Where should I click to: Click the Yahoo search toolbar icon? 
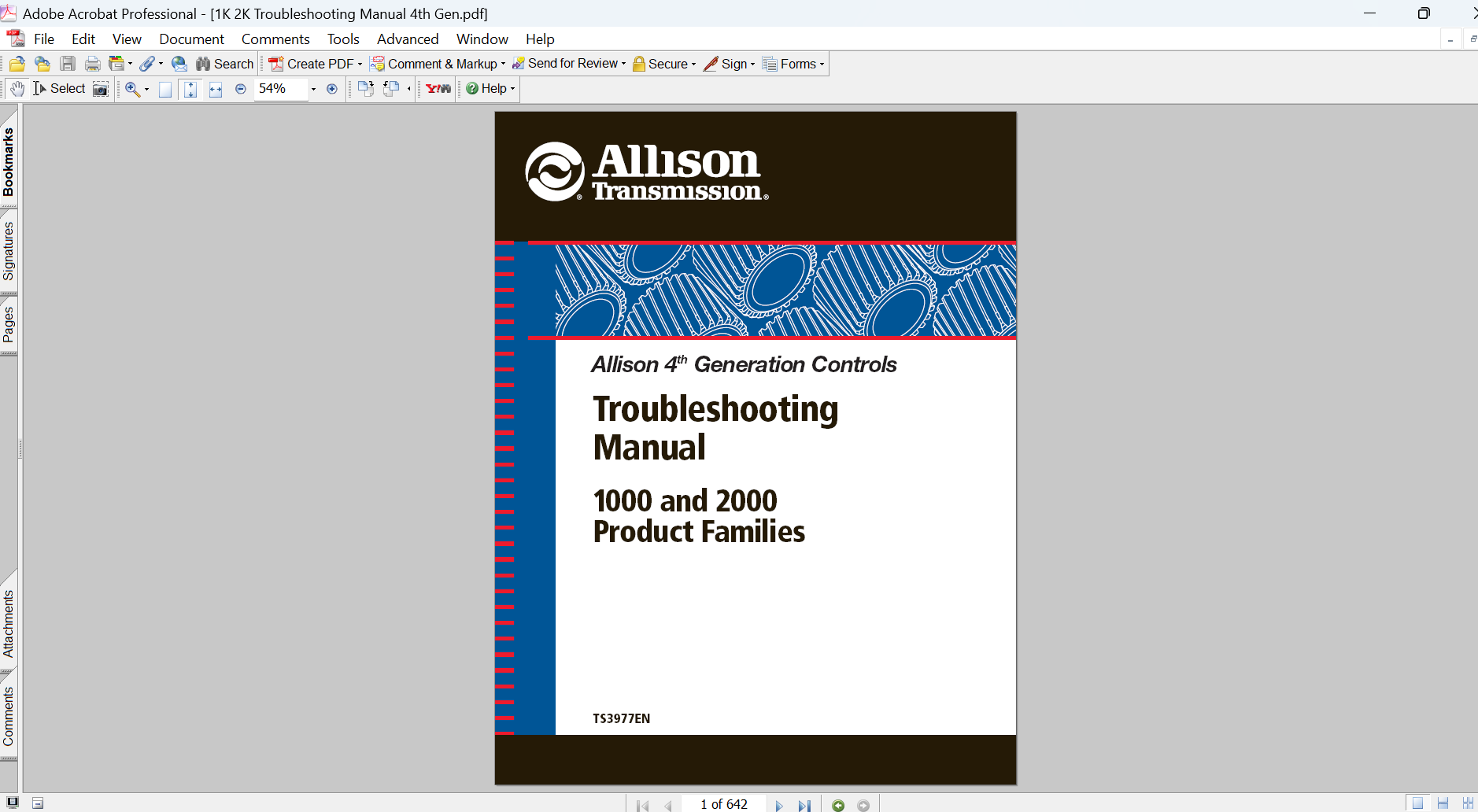coord(438,89)
